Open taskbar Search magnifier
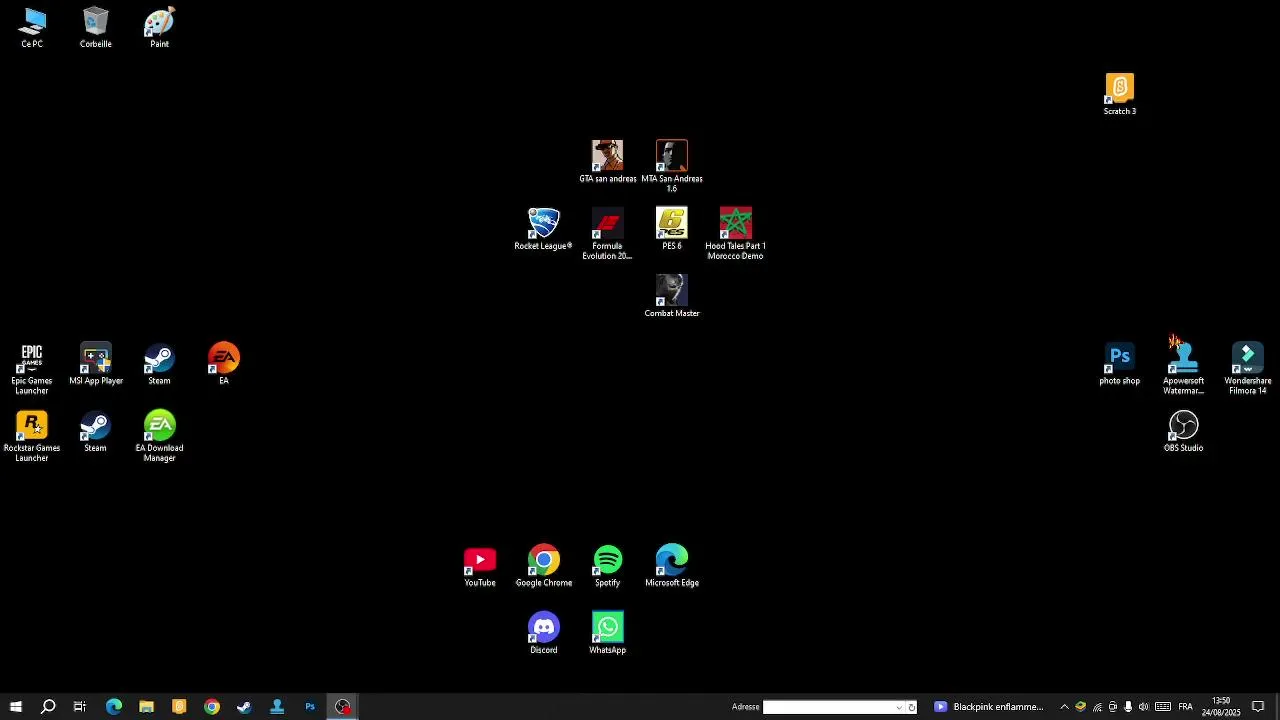Viewport: 1280px width, 720px height. pyautogui.click(x=48, y=707)
